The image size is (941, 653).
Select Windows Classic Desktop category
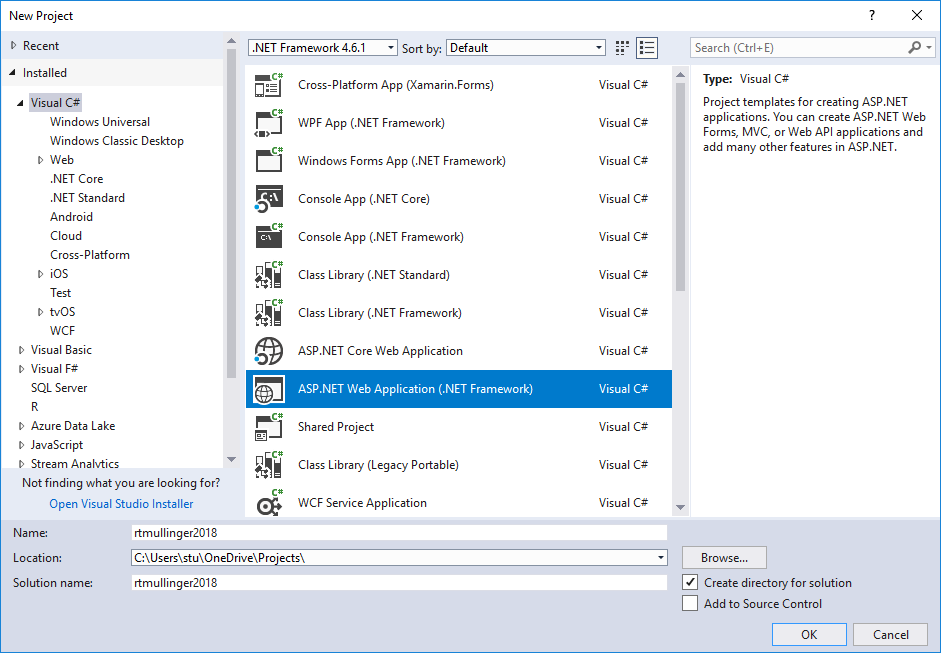(x=117, y=140)
